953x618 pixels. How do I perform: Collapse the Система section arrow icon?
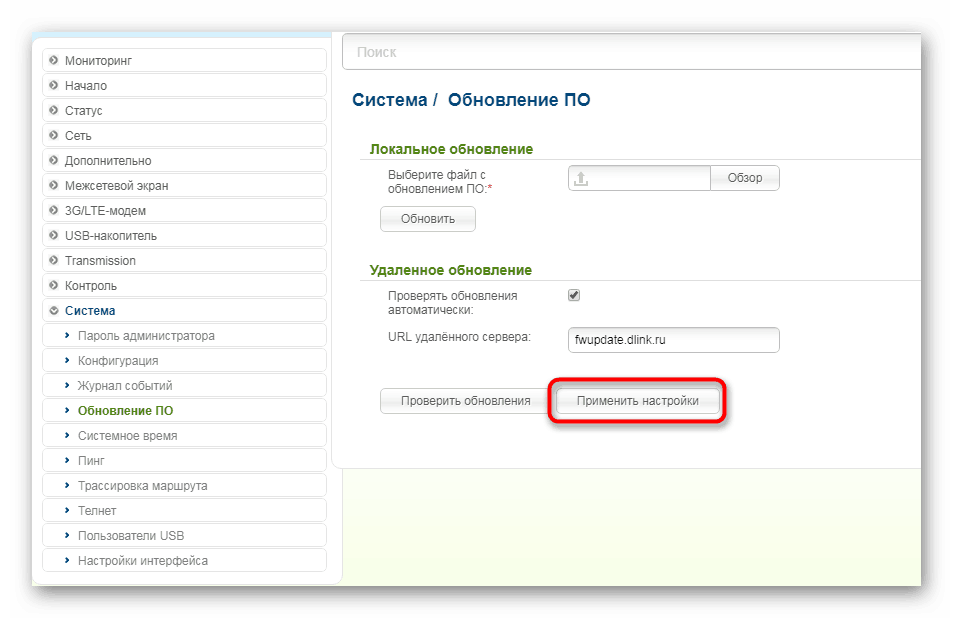(53, 311)
